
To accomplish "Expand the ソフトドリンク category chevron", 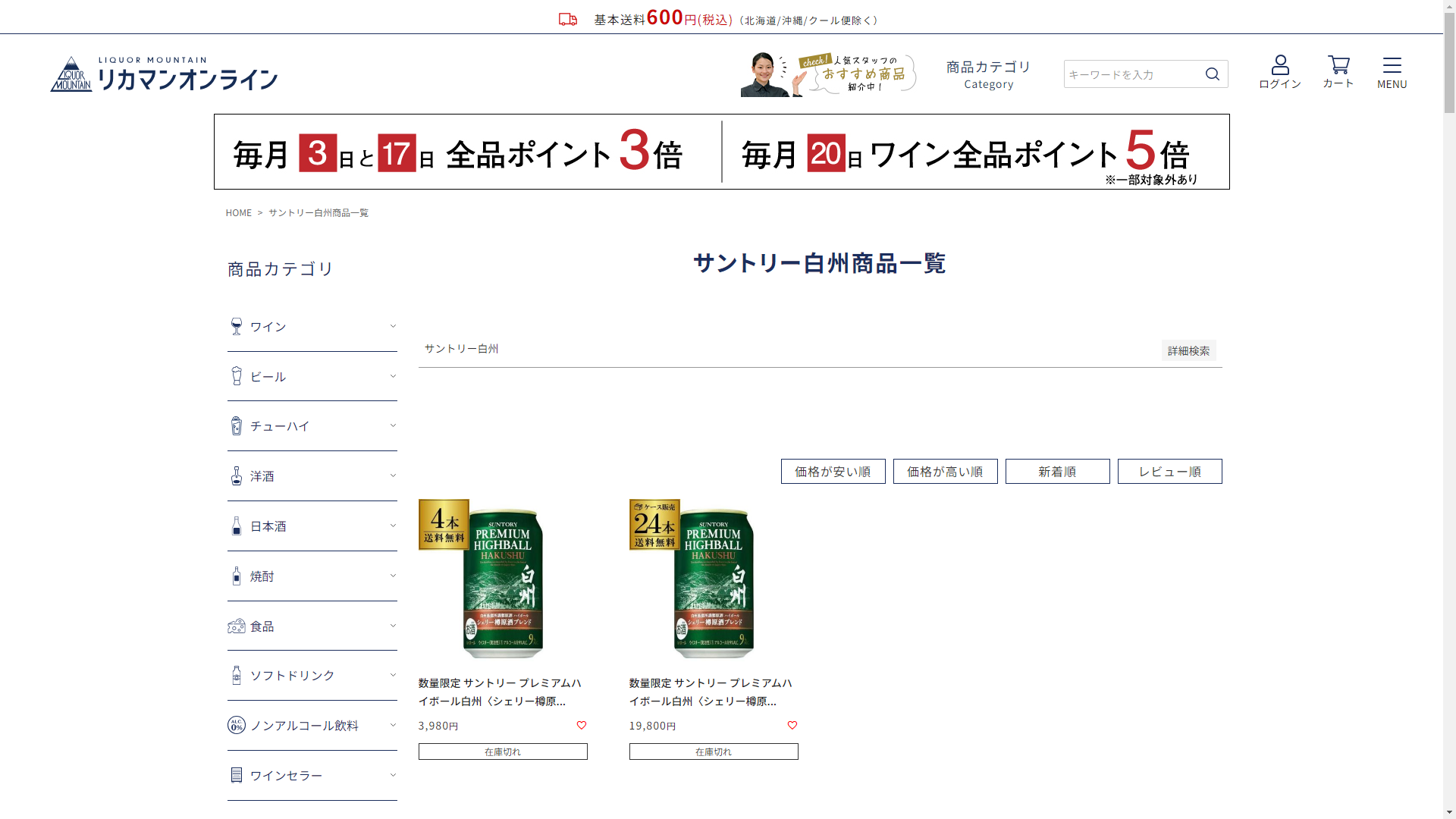I will pos(393,675).
